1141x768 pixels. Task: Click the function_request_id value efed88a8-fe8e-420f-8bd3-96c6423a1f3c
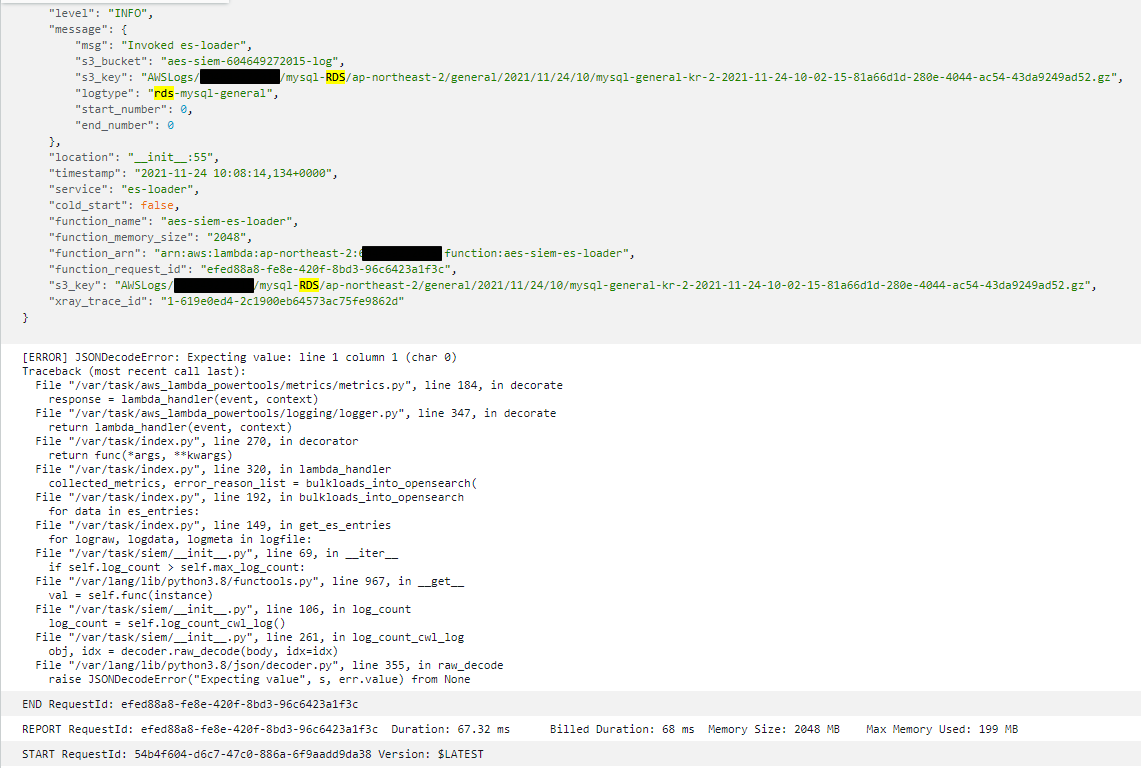pyautogui.click(x=325, y=269)
